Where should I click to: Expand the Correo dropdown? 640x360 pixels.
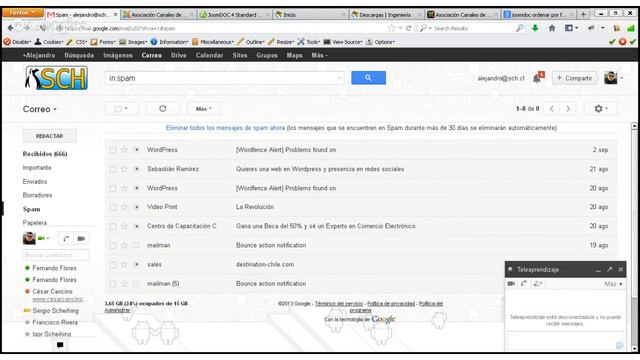click(x=40, y=109)
